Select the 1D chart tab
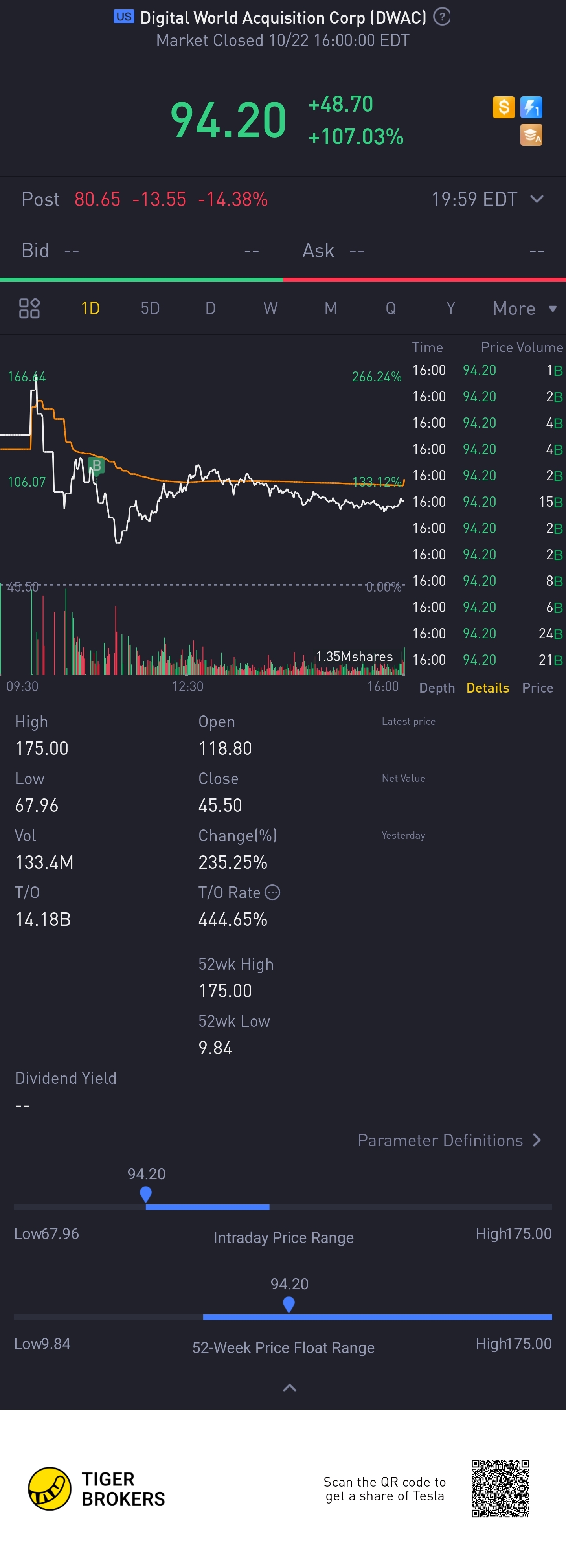The image size is (566, 1568). pyautogui.click(x=90, y=308)
